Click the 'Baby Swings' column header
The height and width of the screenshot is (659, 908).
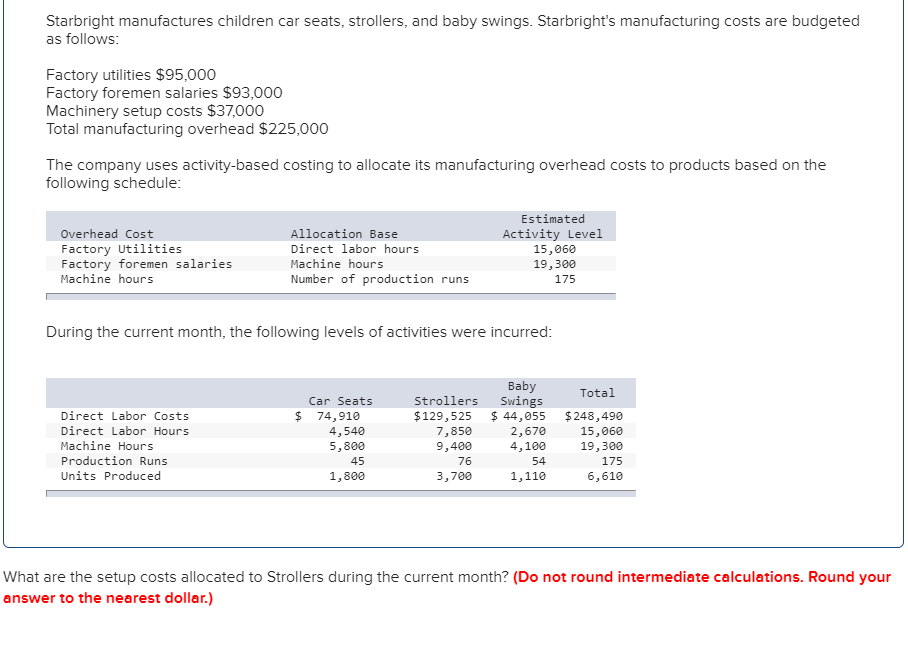tap(522, 393)
